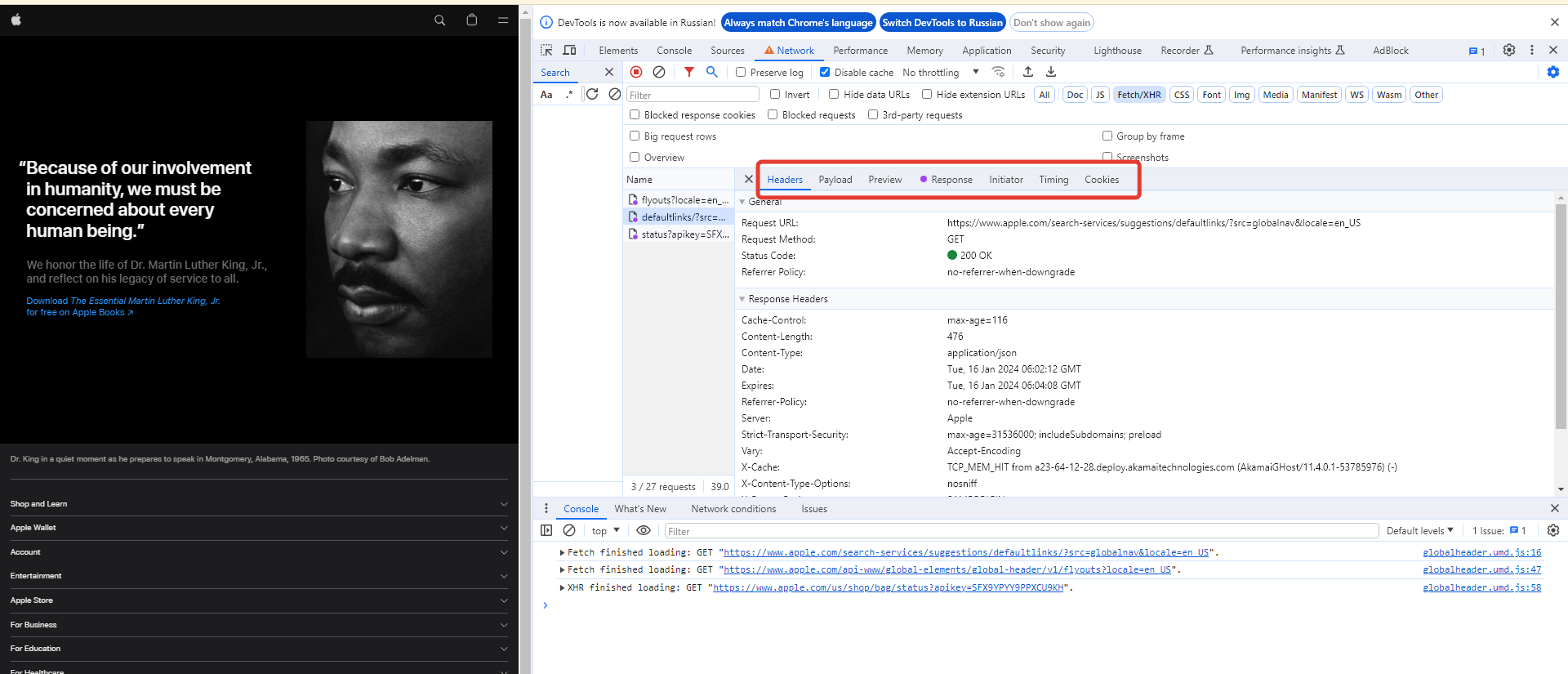Click the clear network log icon

659,72
